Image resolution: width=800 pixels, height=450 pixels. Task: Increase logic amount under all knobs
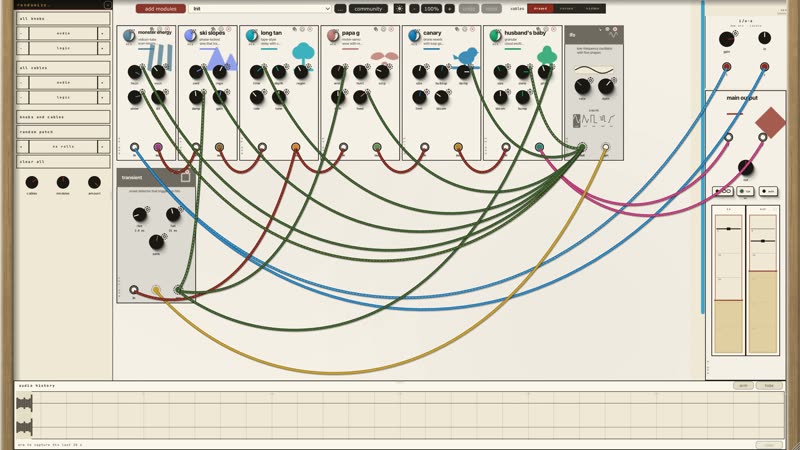[x=104, y=48]
